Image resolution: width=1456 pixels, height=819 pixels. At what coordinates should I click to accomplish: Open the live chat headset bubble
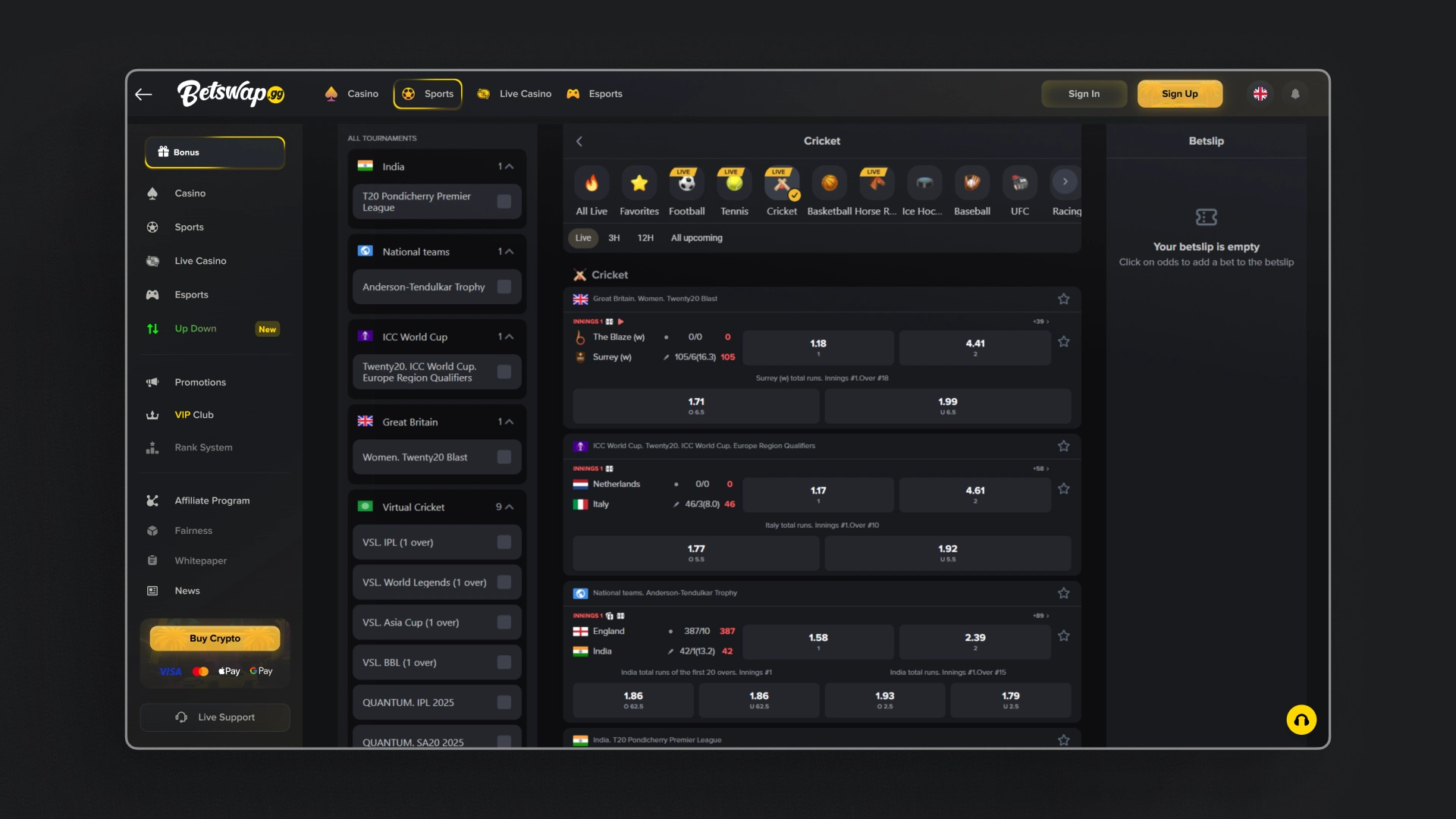pyautogui.click(x=1301, y=720)
